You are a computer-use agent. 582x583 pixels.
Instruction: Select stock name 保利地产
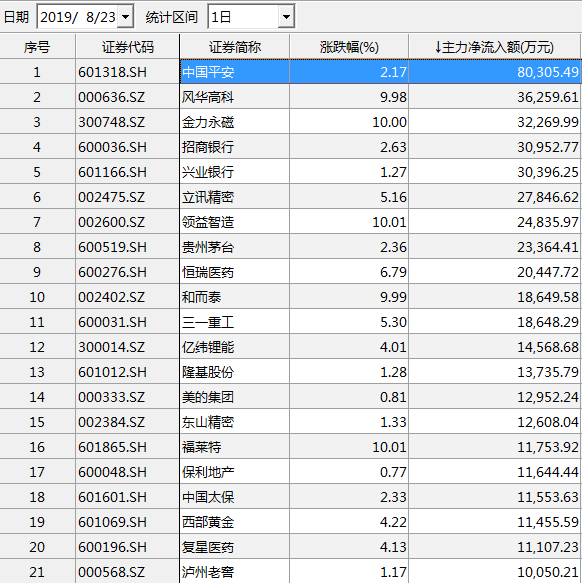point(208,472)
